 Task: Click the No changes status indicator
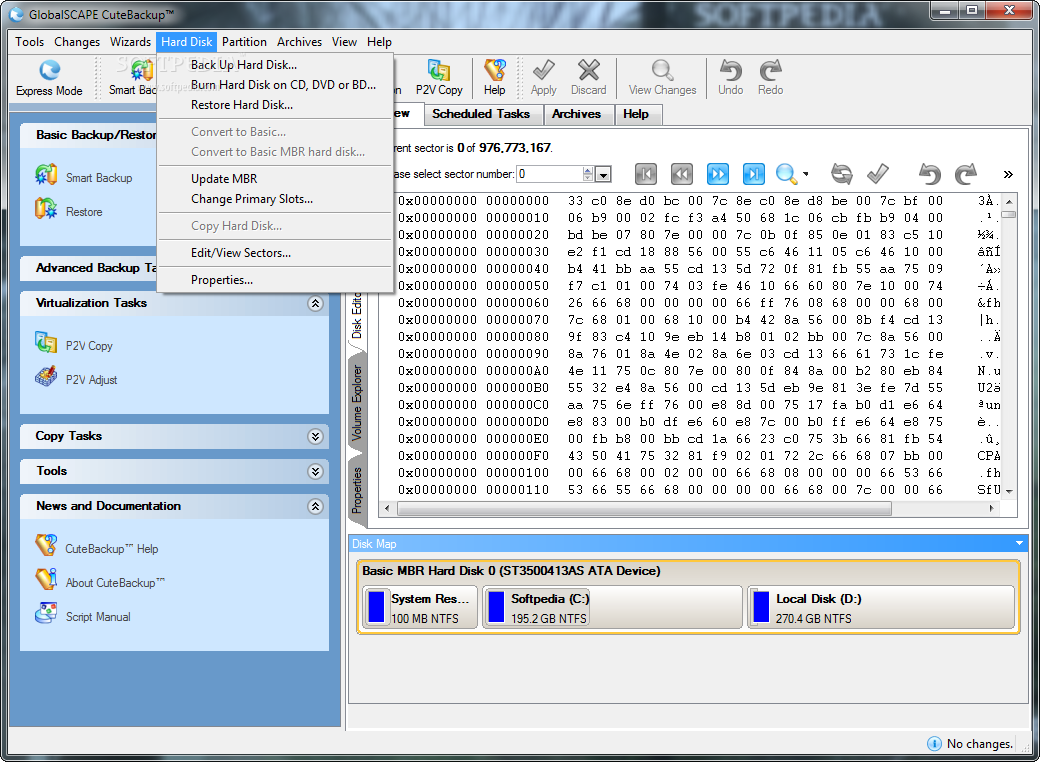[970, 743]
